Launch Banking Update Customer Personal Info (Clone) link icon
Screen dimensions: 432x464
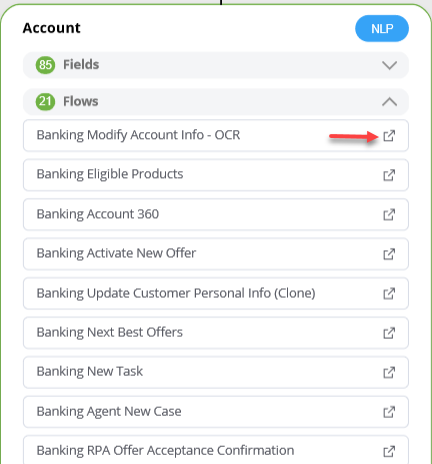point(389,294)
